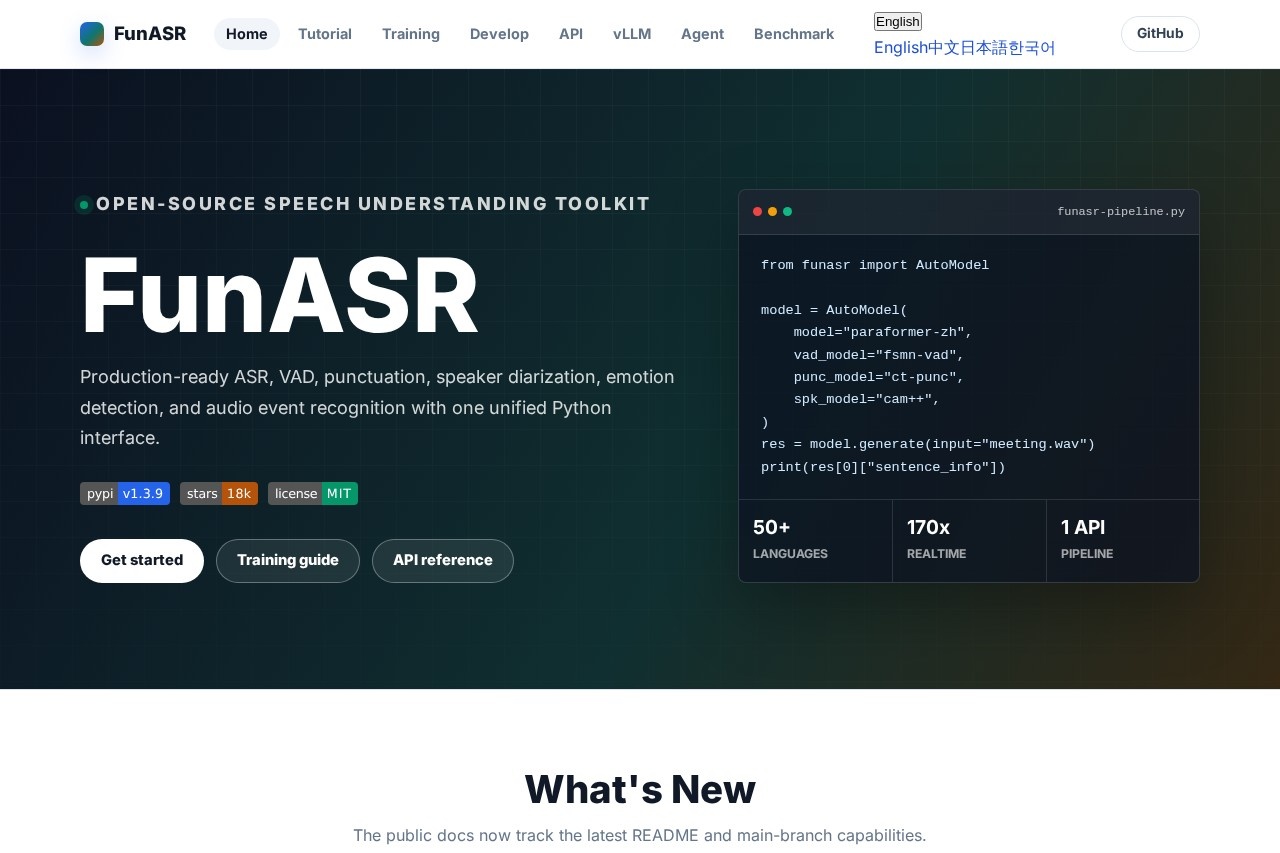Screen dimensions: 1280x853
Task: Click the green status dot beside the toolkit tagline
Action: [x=84, y=205]
